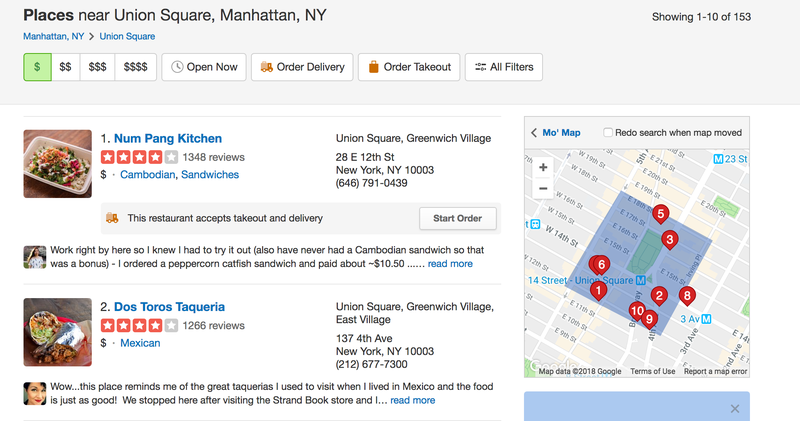Toggle the Open Now filter
This screenshot has height=421, width=800.
pyautogui.click(x=204, y=67)
